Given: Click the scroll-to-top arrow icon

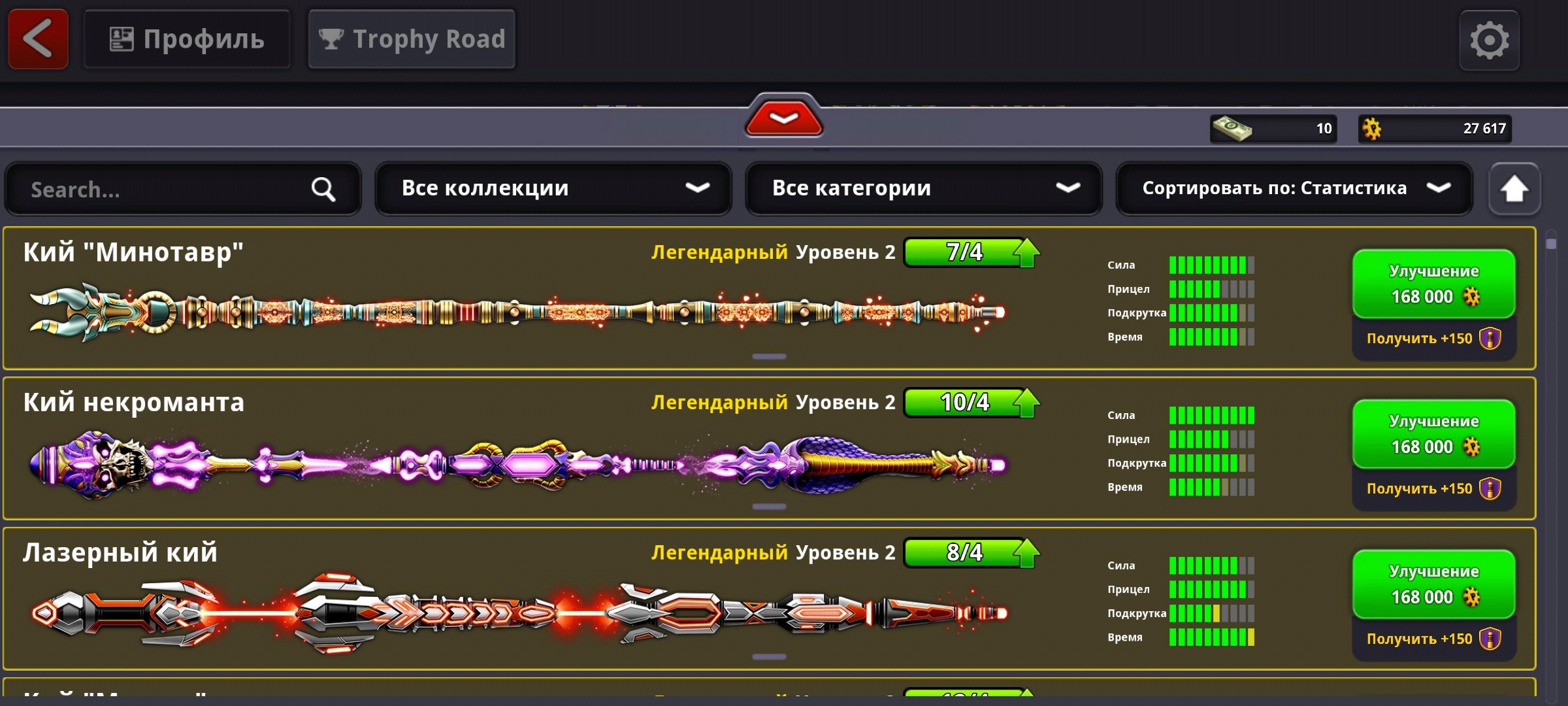Looking at the screenshot, I should [x=1514, y=190].
